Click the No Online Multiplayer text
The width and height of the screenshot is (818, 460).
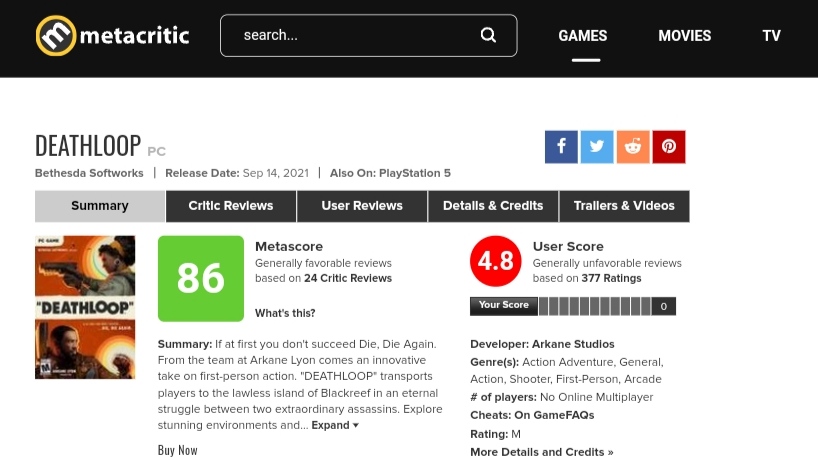[x=596, y=397]
